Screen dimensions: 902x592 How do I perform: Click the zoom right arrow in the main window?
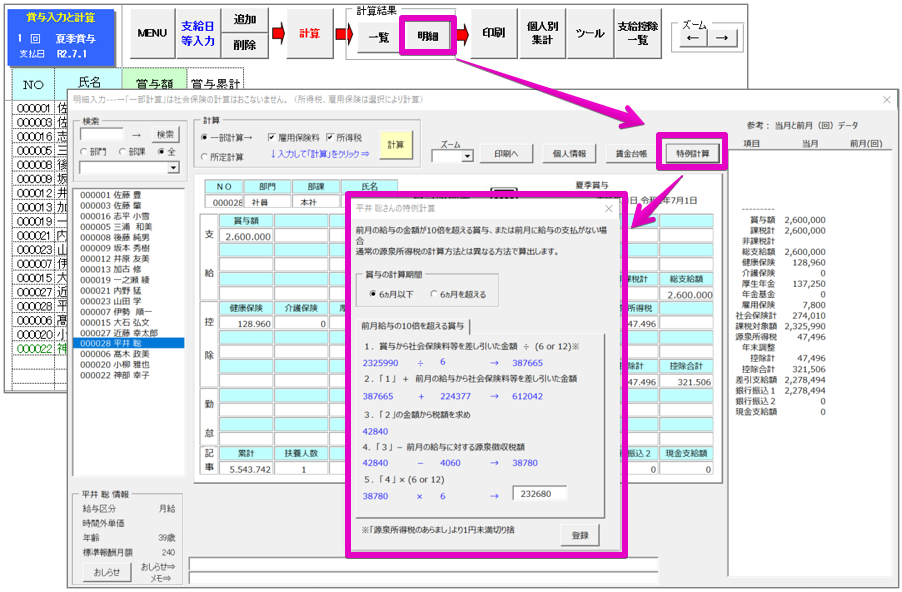(x=722, y=38)
